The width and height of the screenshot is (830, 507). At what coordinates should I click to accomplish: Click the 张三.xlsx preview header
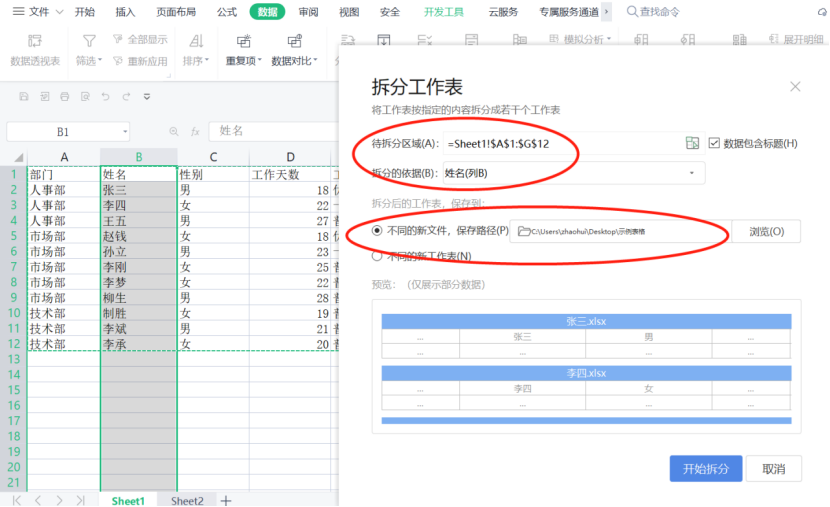click(x=586, y=321)
